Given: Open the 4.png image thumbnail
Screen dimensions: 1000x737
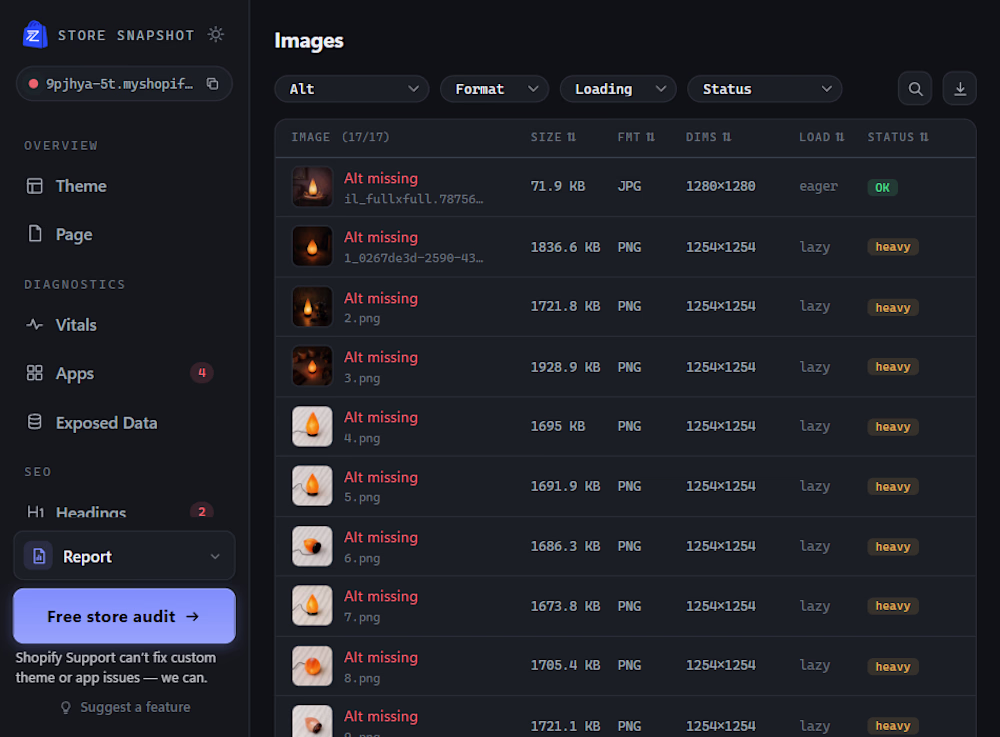Looking at the screenshot, I should point(312,426).
